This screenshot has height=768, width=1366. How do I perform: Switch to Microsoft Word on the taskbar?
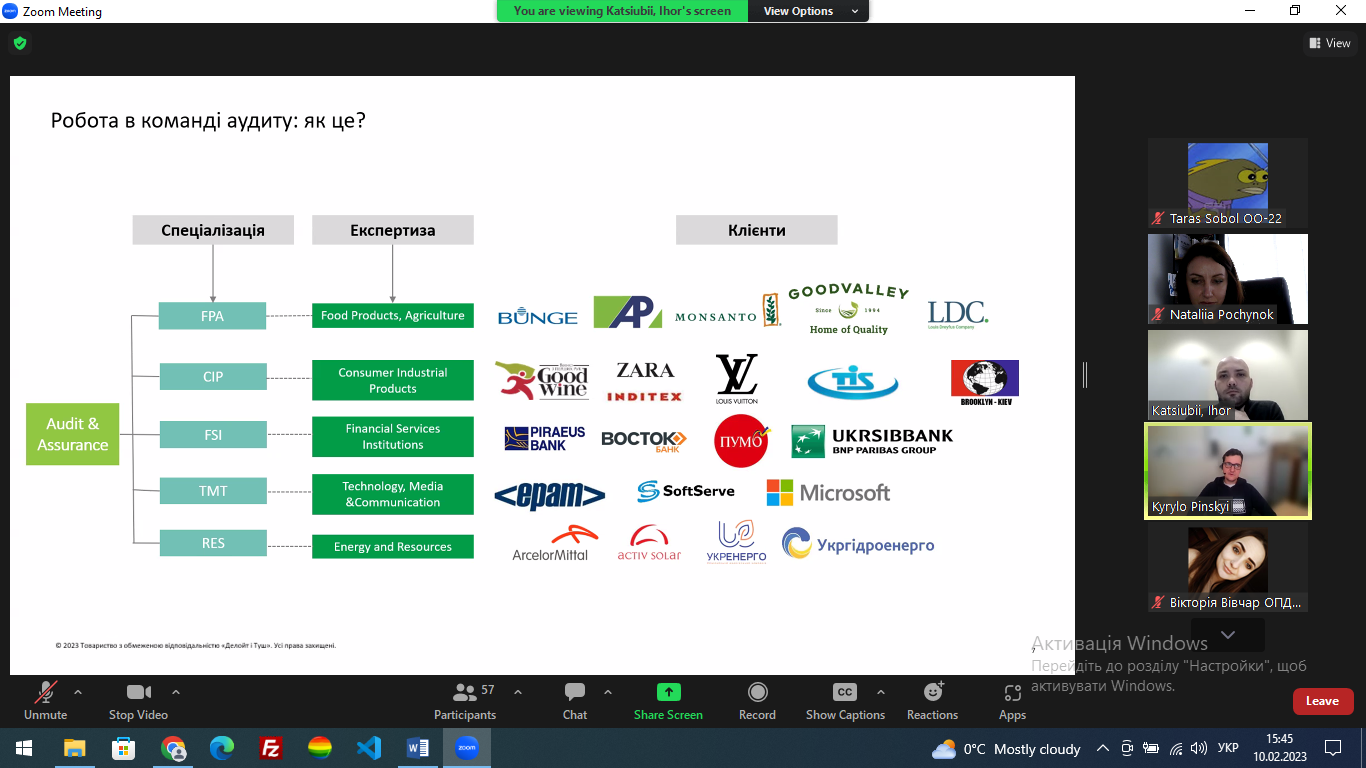click(418, 748)
